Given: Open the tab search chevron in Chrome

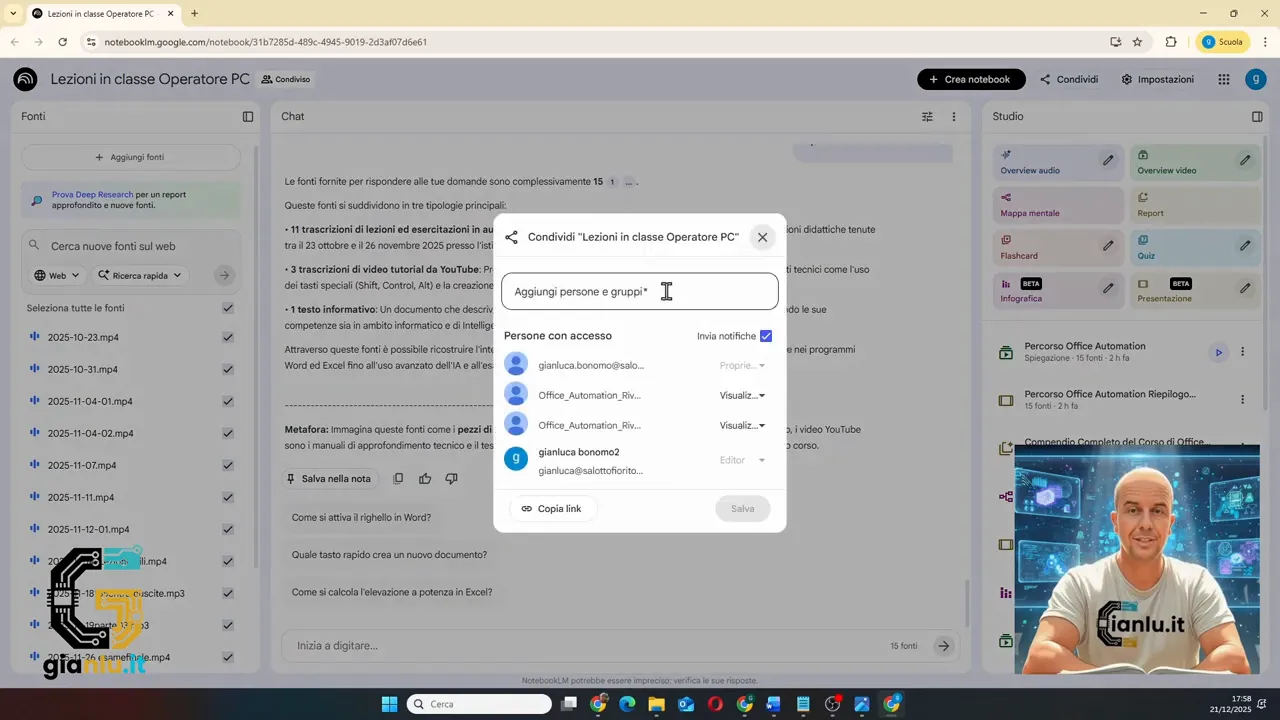Looking at the screenshot, I should pyautogui.click(x=12, y=14).
